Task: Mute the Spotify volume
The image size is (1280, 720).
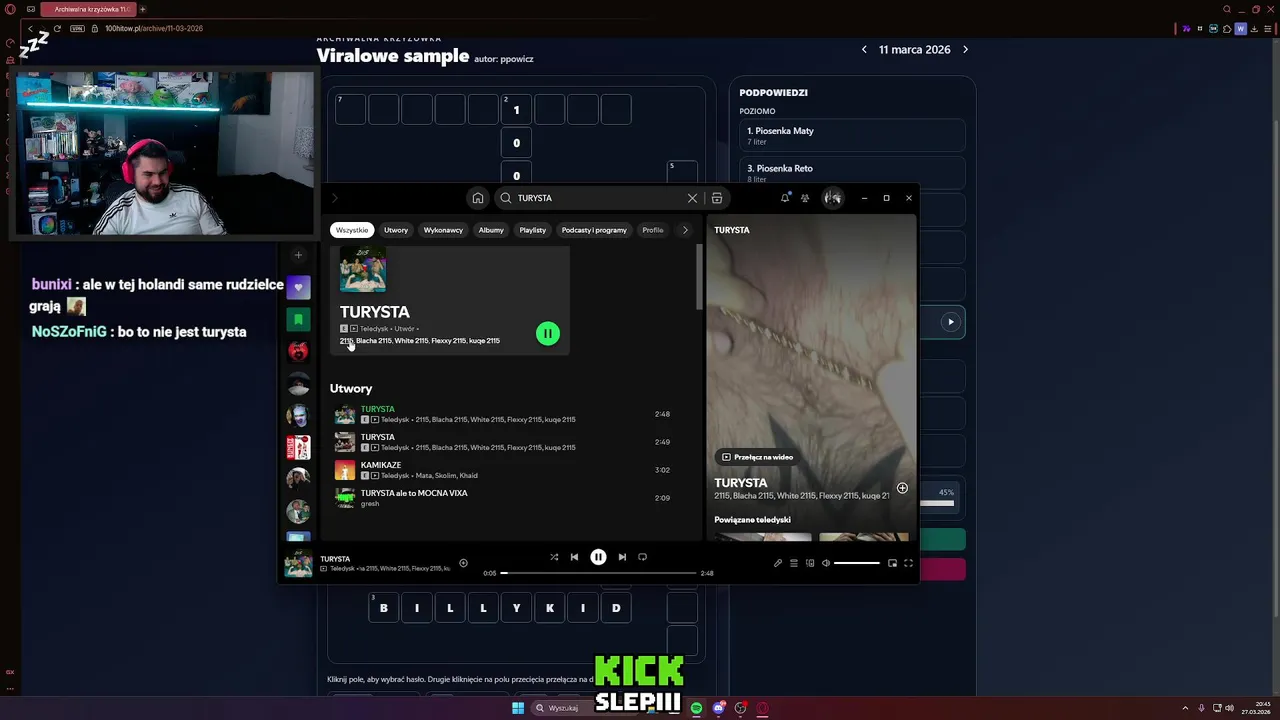Action: point(826,563)
